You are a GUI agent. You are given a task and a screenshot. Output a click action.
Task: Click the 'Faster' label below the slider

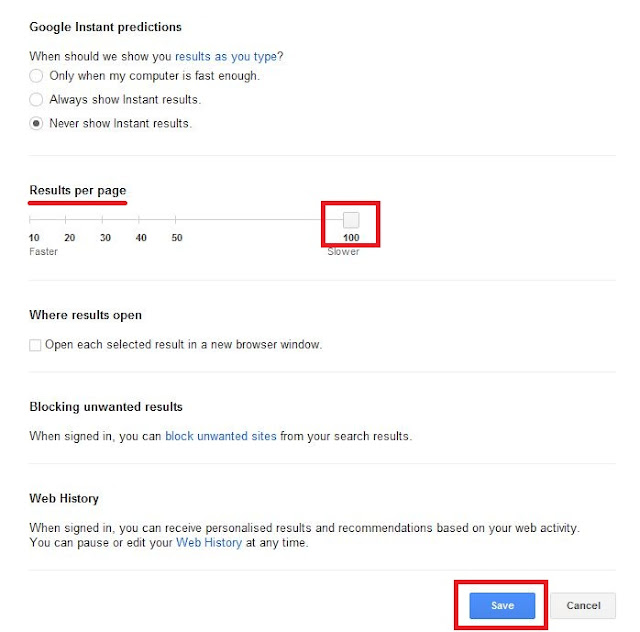[x=44, y=252]
